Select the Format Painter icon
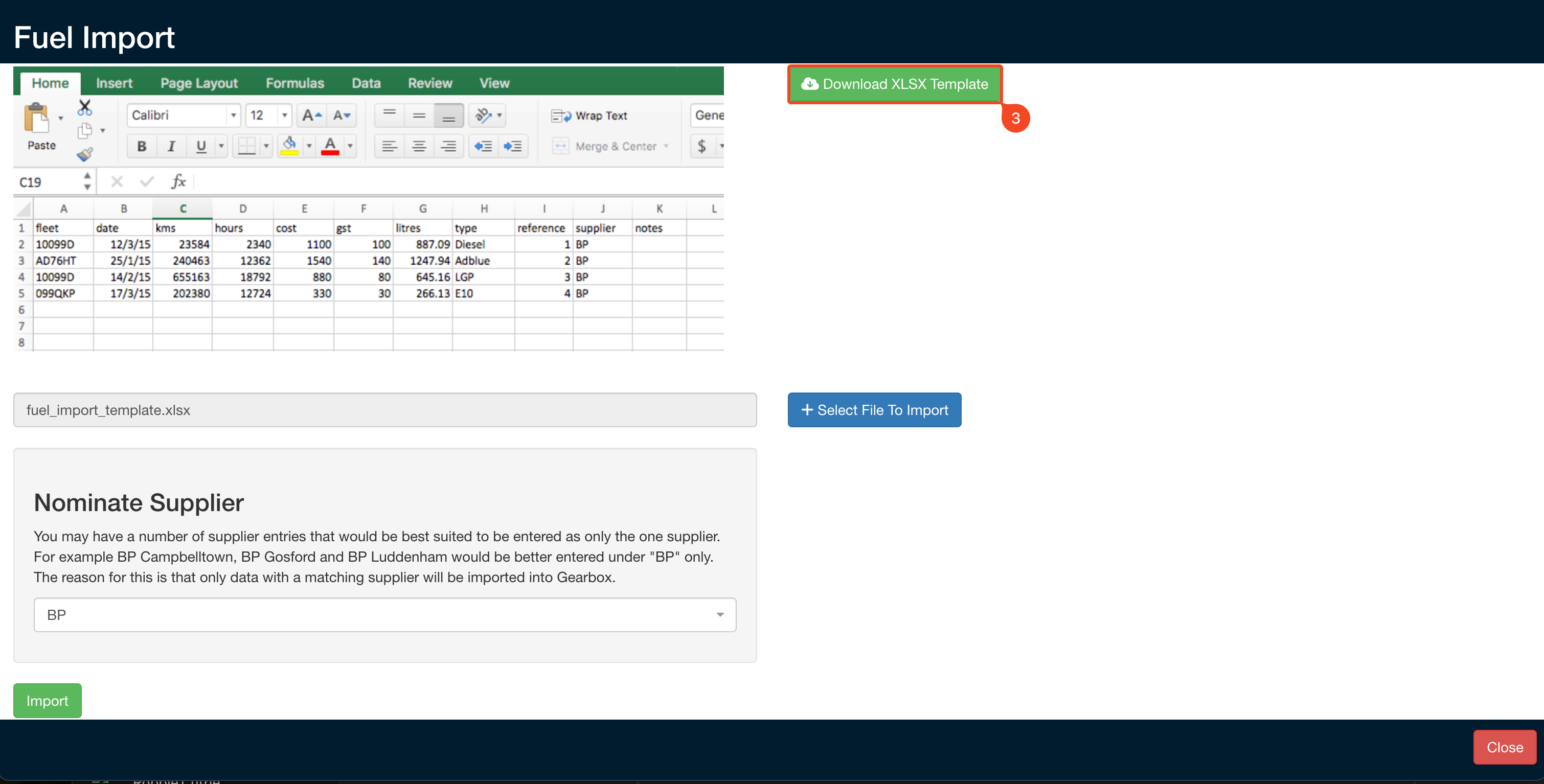This screenshot has width=1544, height=784. [x=86, y=153]
